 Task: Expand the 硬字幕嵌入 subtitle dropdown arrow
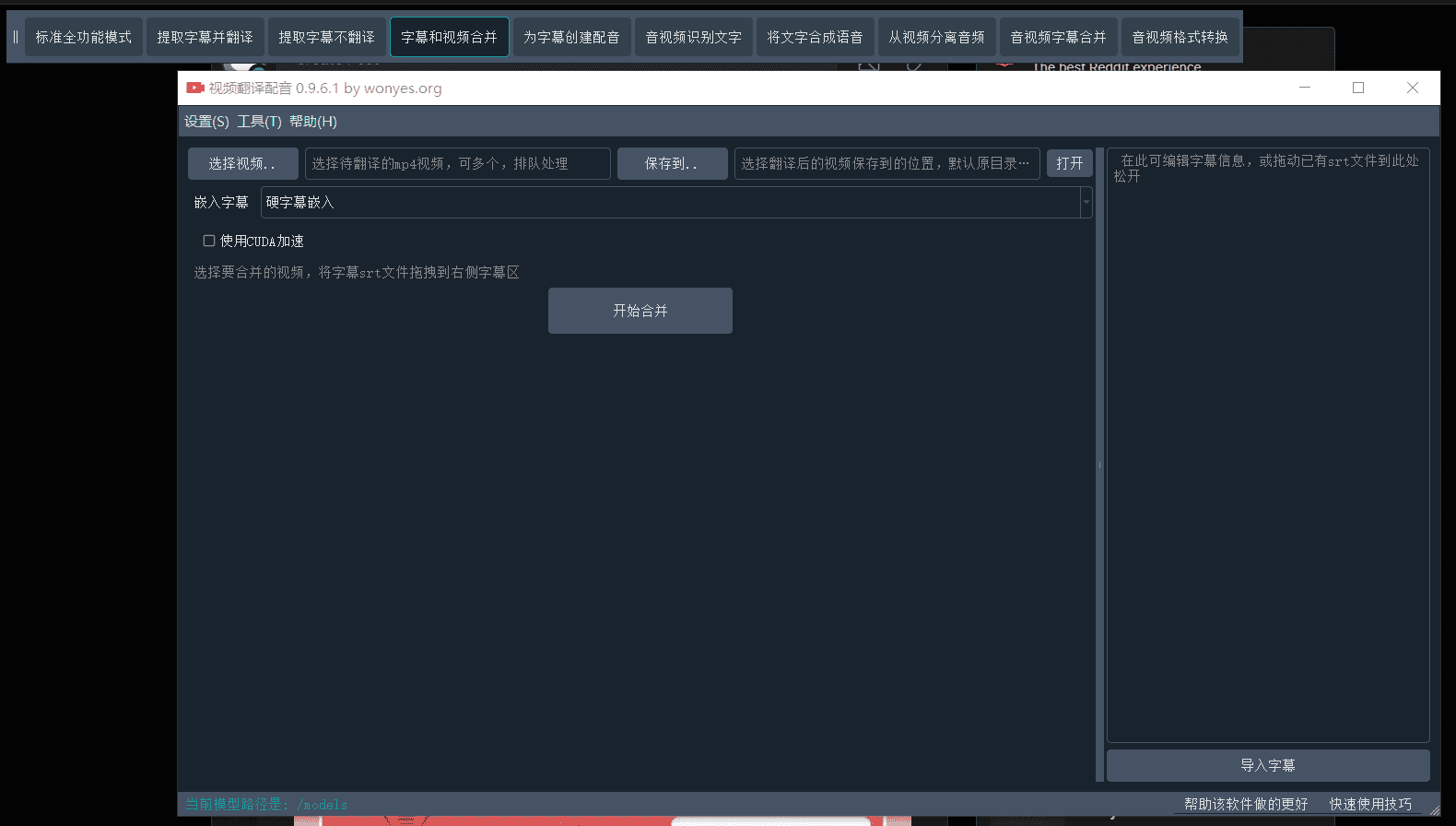1086,202
